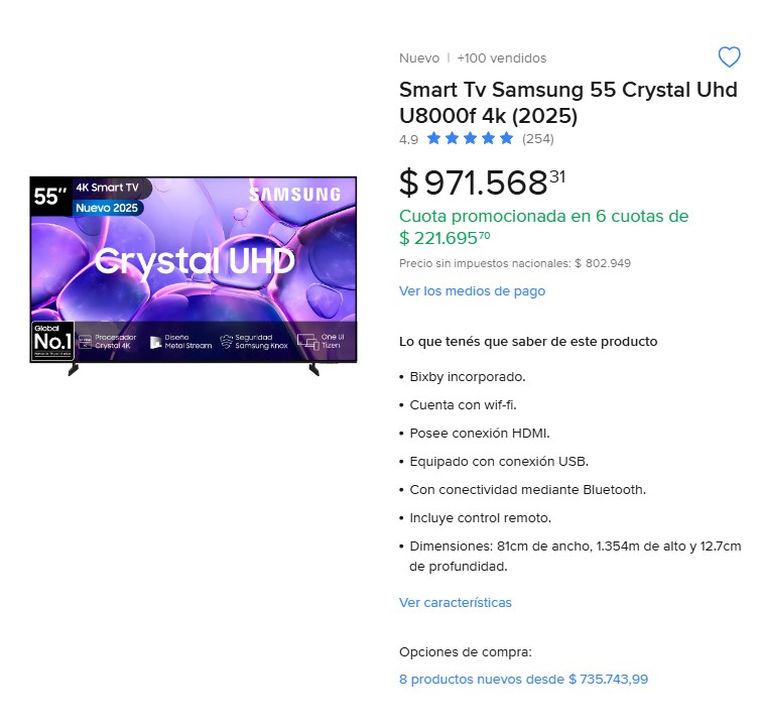Click the 55" size badge on image
Image resolution: width=760 pixels, height=727 pixels.
[50, 195]
